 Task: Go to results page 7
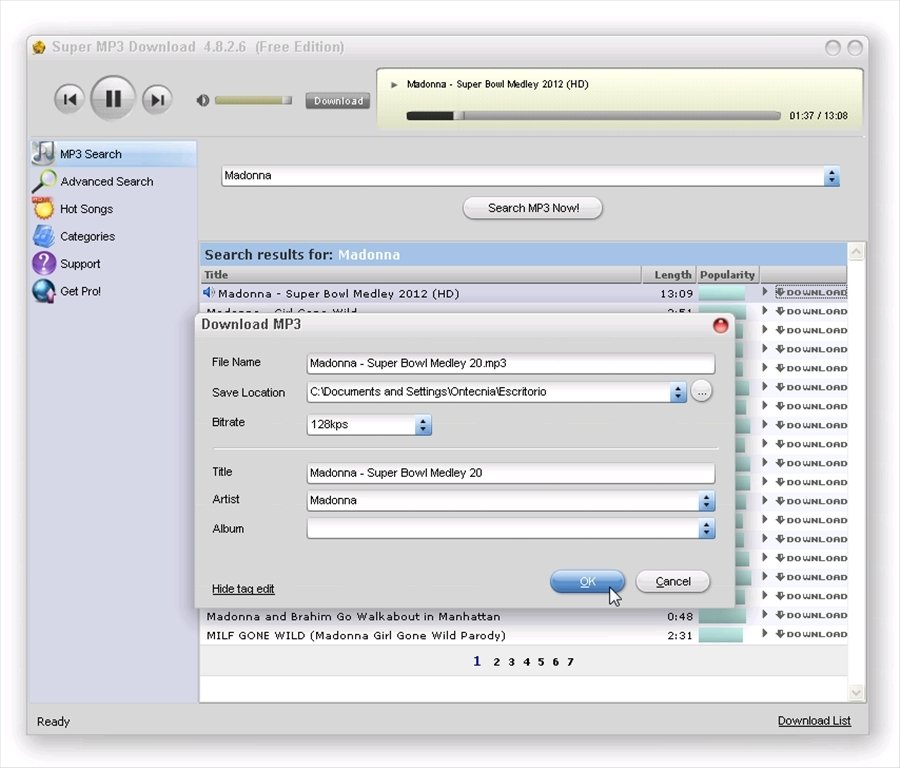pyautogui.click(x=570, y=662)
